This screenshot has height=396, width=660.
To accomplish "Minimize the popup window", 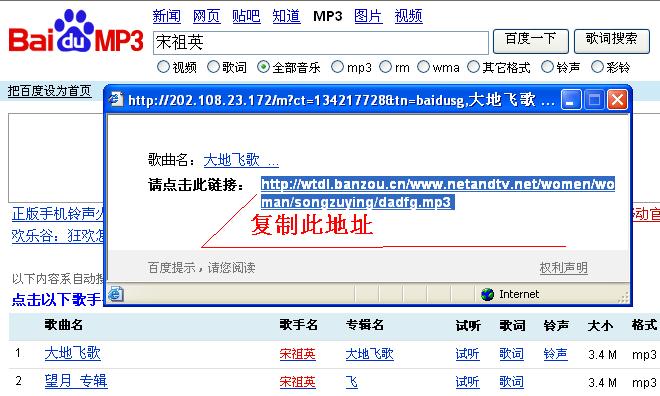I will [x=571, y=100].
